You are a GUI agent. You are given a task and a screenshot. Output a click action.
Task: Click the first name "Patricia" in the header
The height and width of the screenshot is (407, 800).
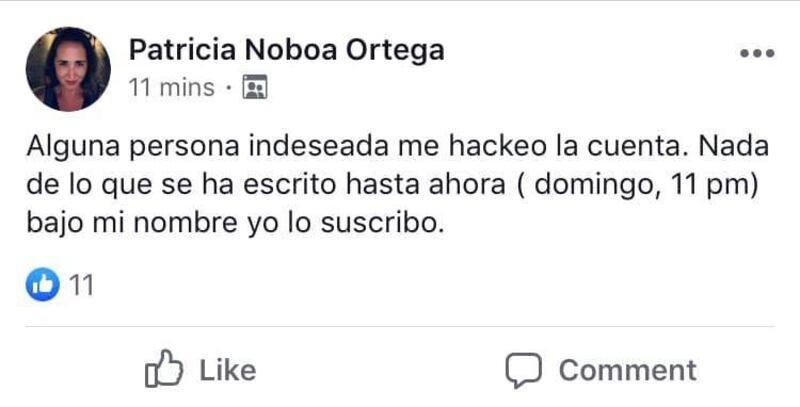(x=182, y=50)
